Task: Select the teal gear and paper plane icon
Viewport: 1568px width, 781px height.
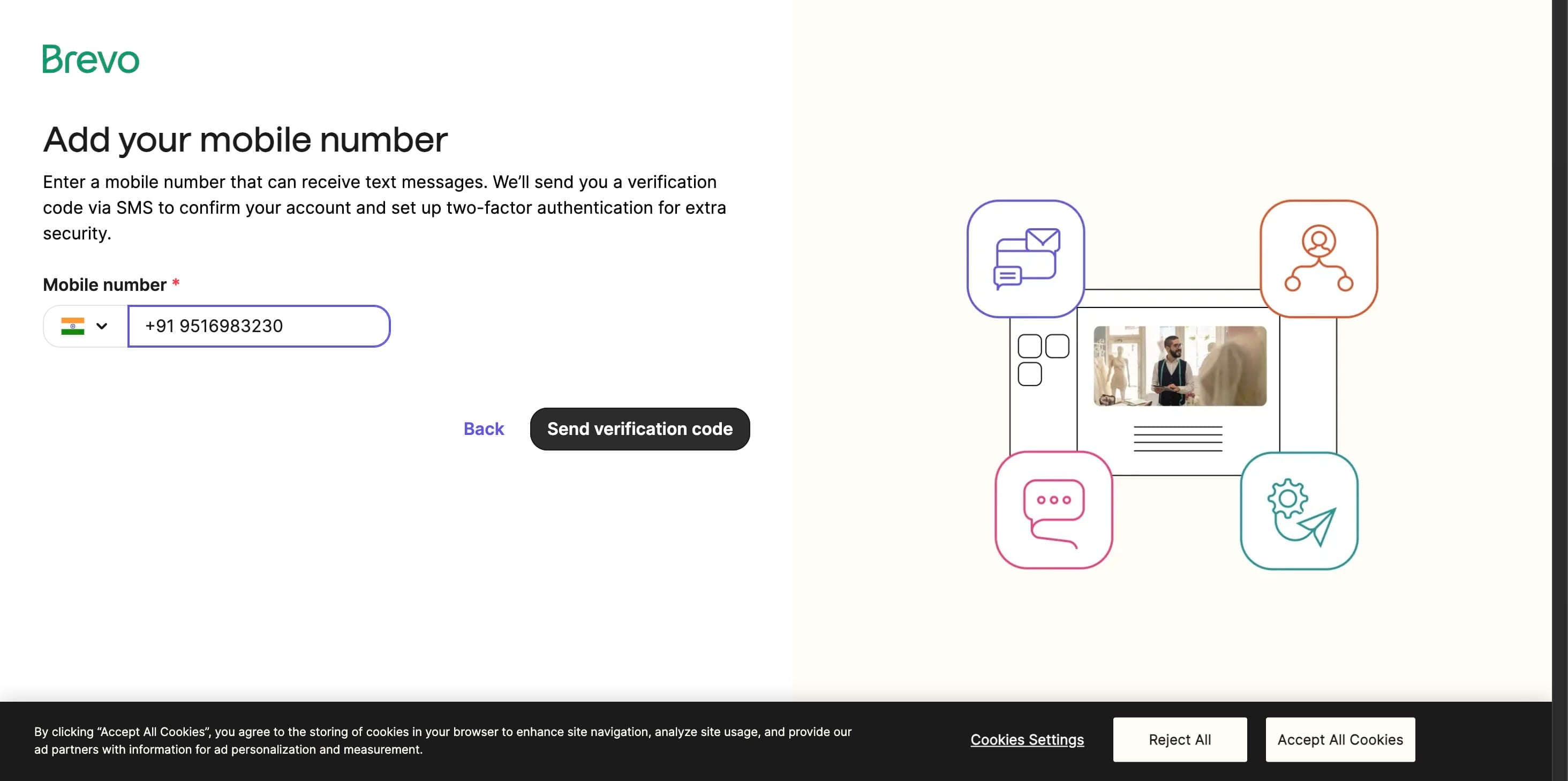Action: pos(1300,512)
